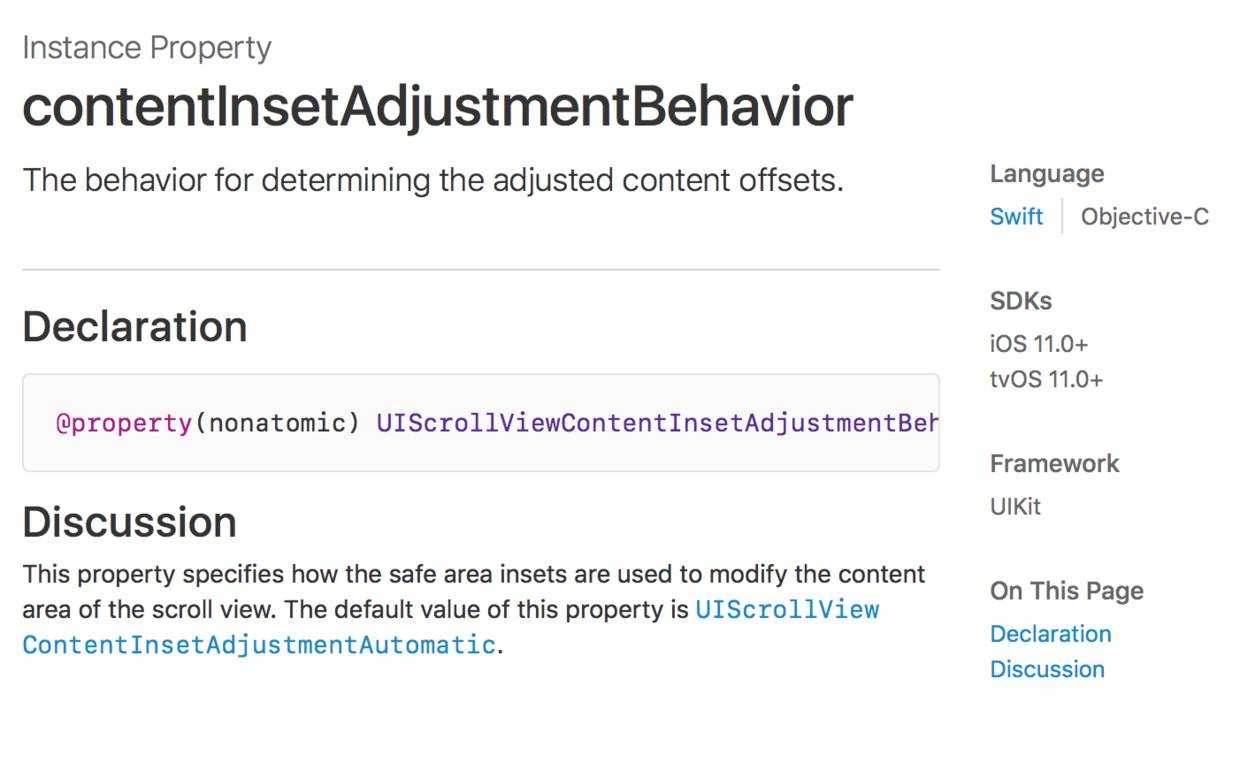Click the UIKit framework name
The width and height of the screenshot is (1240, 771).
[1015, 507]
